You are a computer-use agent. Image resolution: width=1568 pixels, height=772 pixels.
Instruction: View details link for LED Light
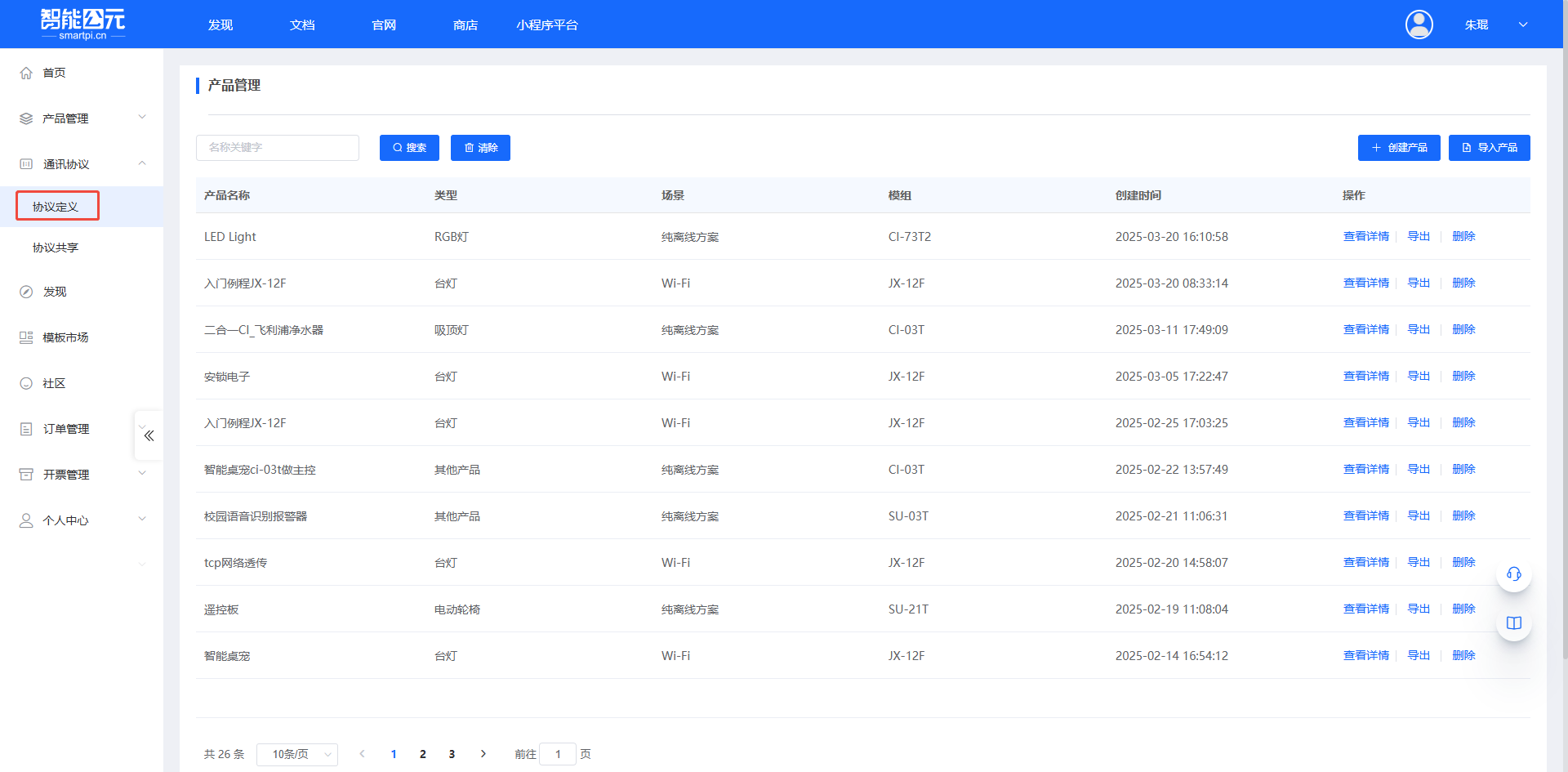1365,236
